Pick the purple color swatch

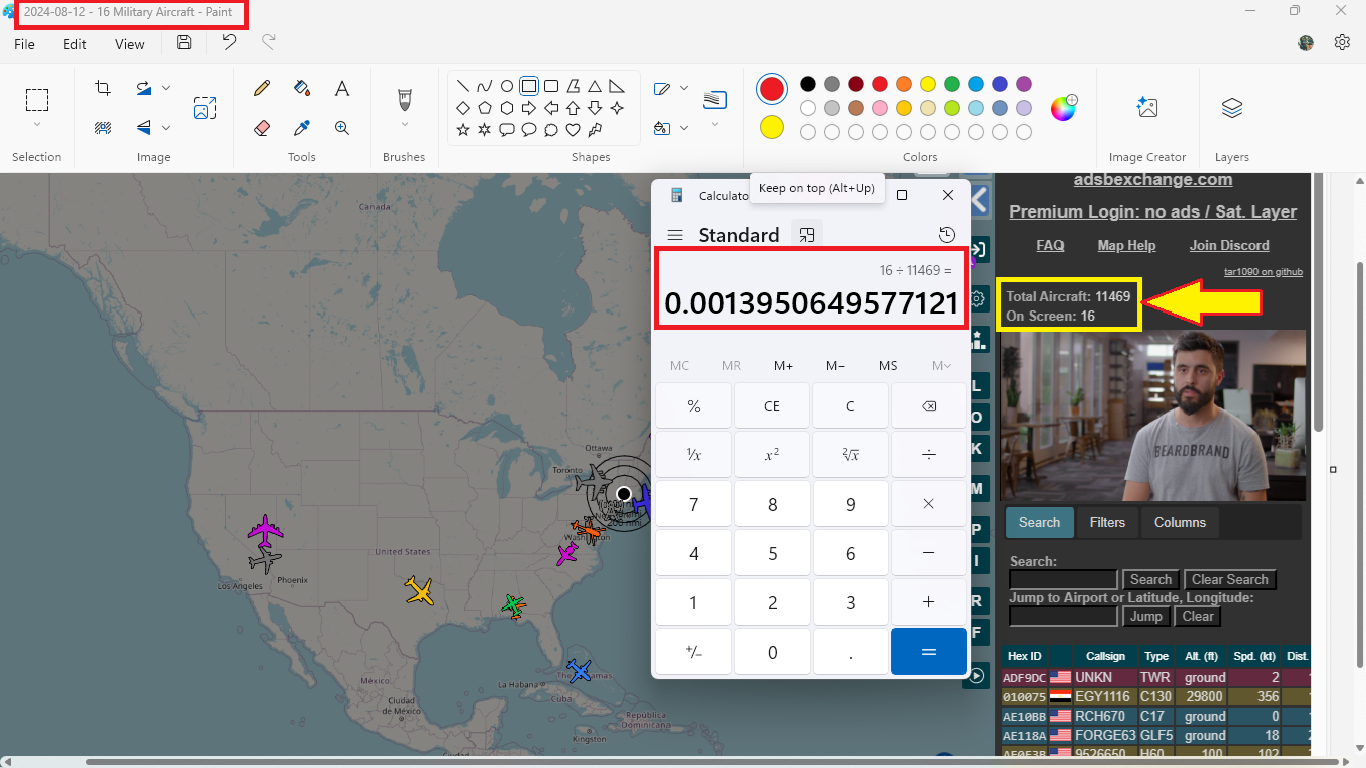[x=1024, y=84]
